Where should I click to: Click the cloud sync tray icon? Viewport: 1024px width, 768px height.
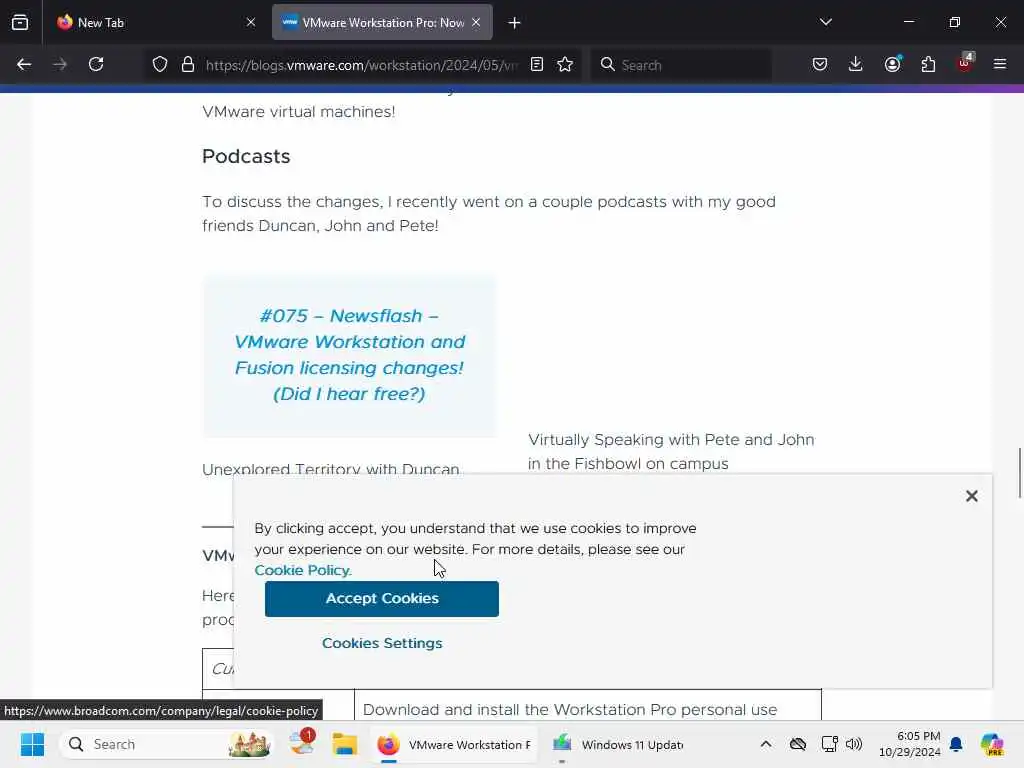tap(797, 744)
